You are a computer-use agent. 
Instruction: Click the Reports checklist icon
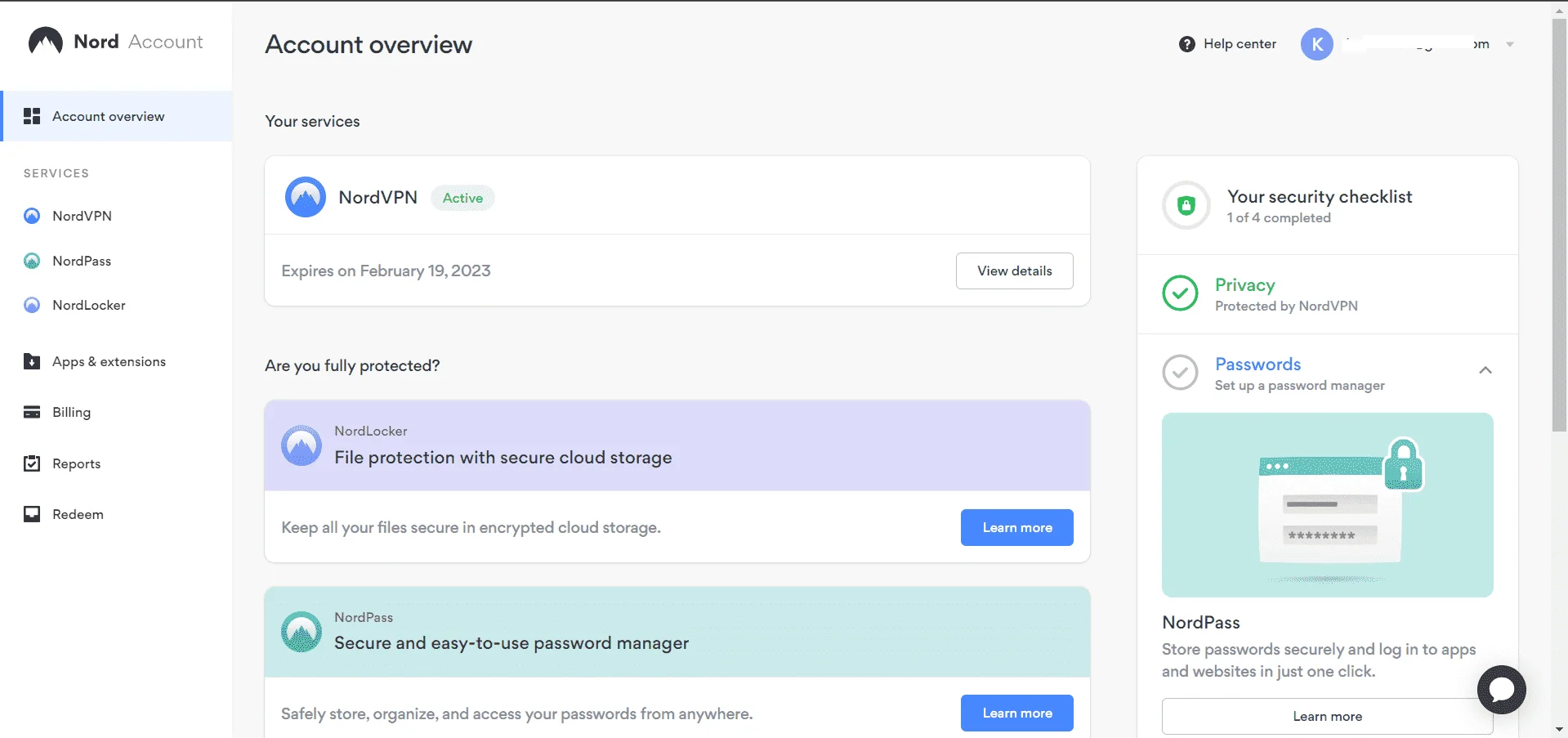click(x=32, y=463)
